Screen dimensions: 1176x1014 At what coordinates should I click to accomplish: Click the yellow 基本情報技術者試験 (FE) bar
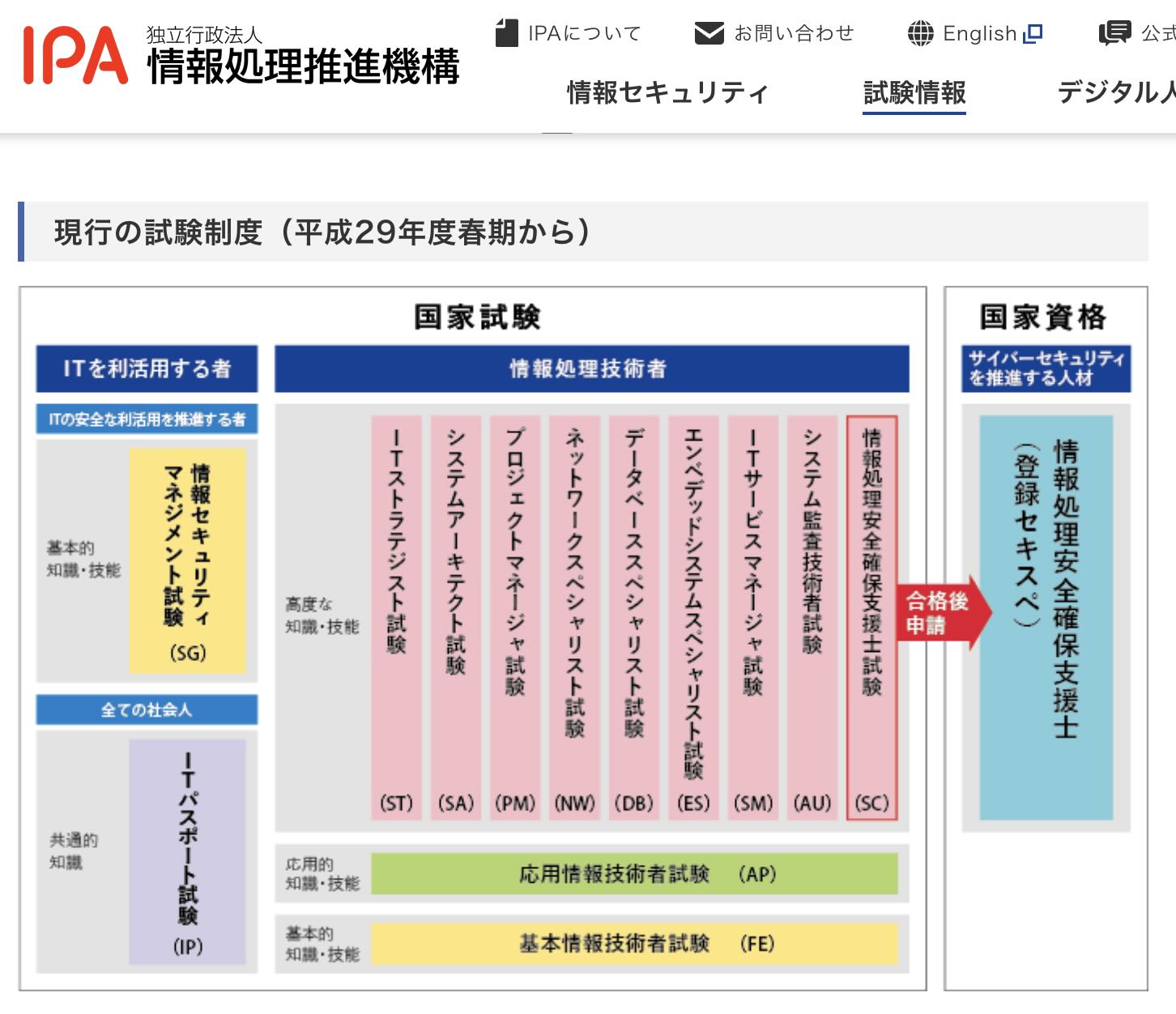(635, 944)
